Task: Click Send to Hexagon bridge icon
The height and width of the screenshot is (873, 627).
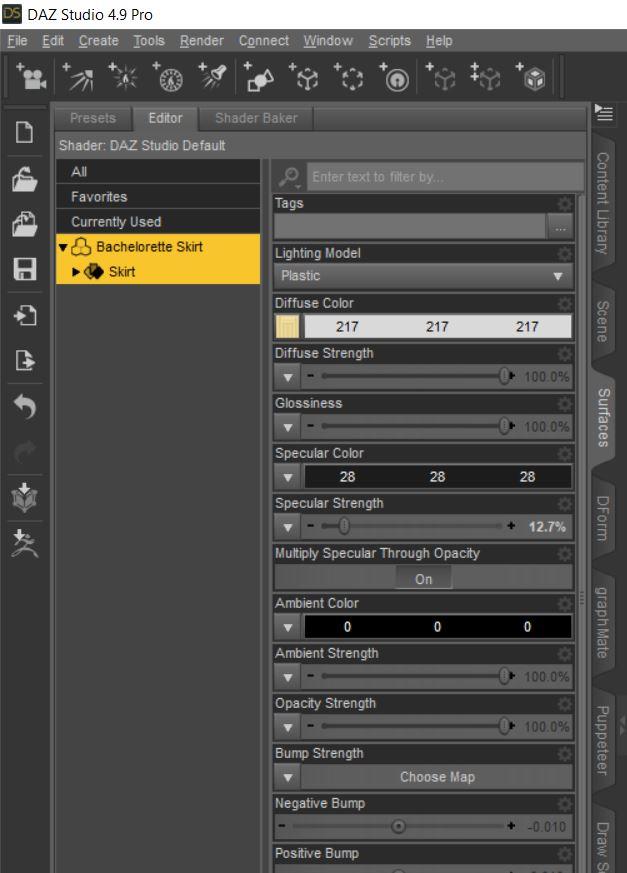Action: (25, 497)
